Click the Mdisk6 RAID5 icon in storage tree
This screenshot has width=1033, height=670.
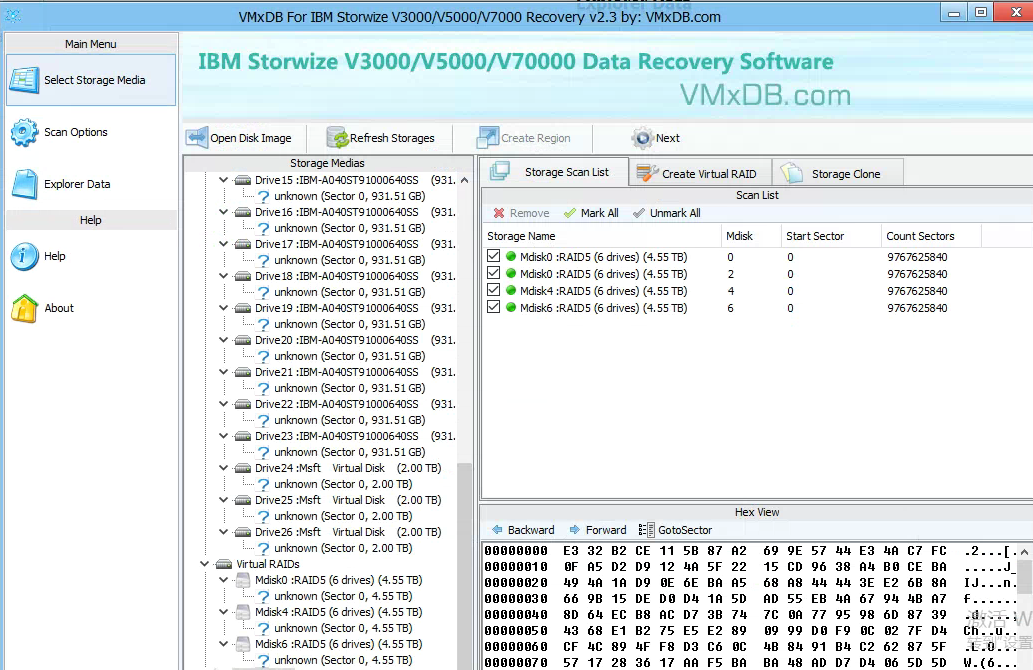pyautogui.click(x=243, y=644)
